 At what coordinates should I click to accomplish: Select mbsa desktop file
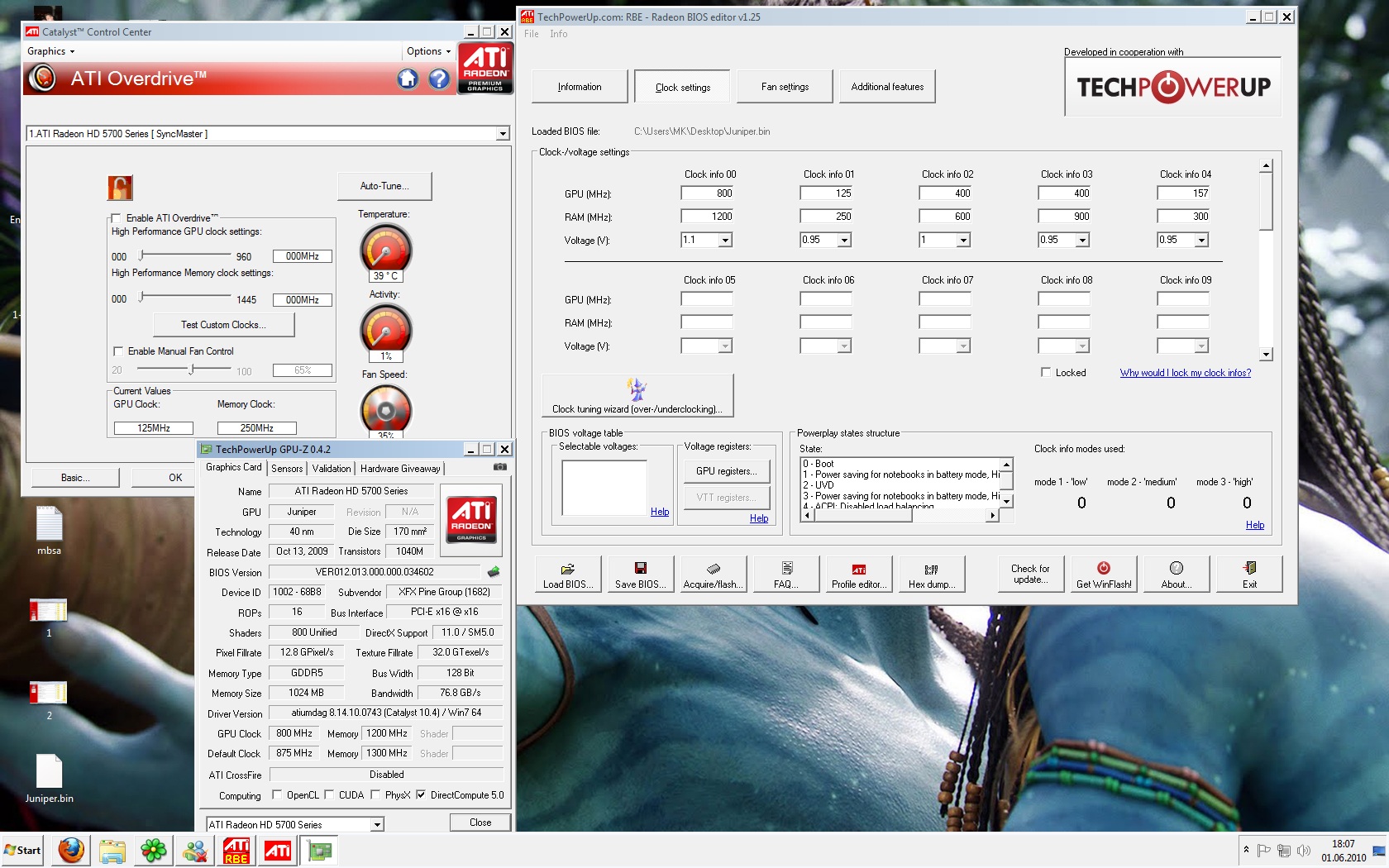(49, 531)
